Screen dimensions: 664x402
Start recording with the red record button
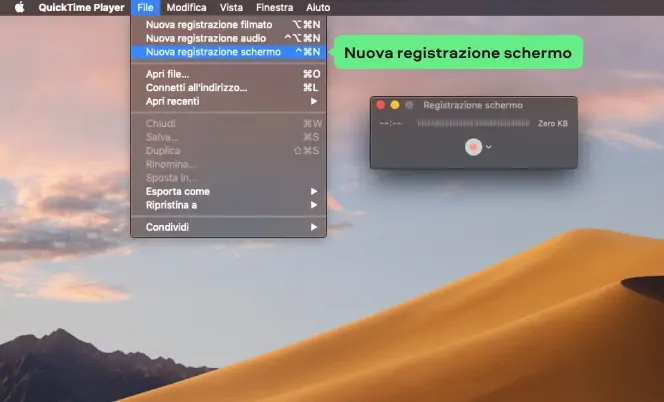pyautogui.click(x=473, y=147)
